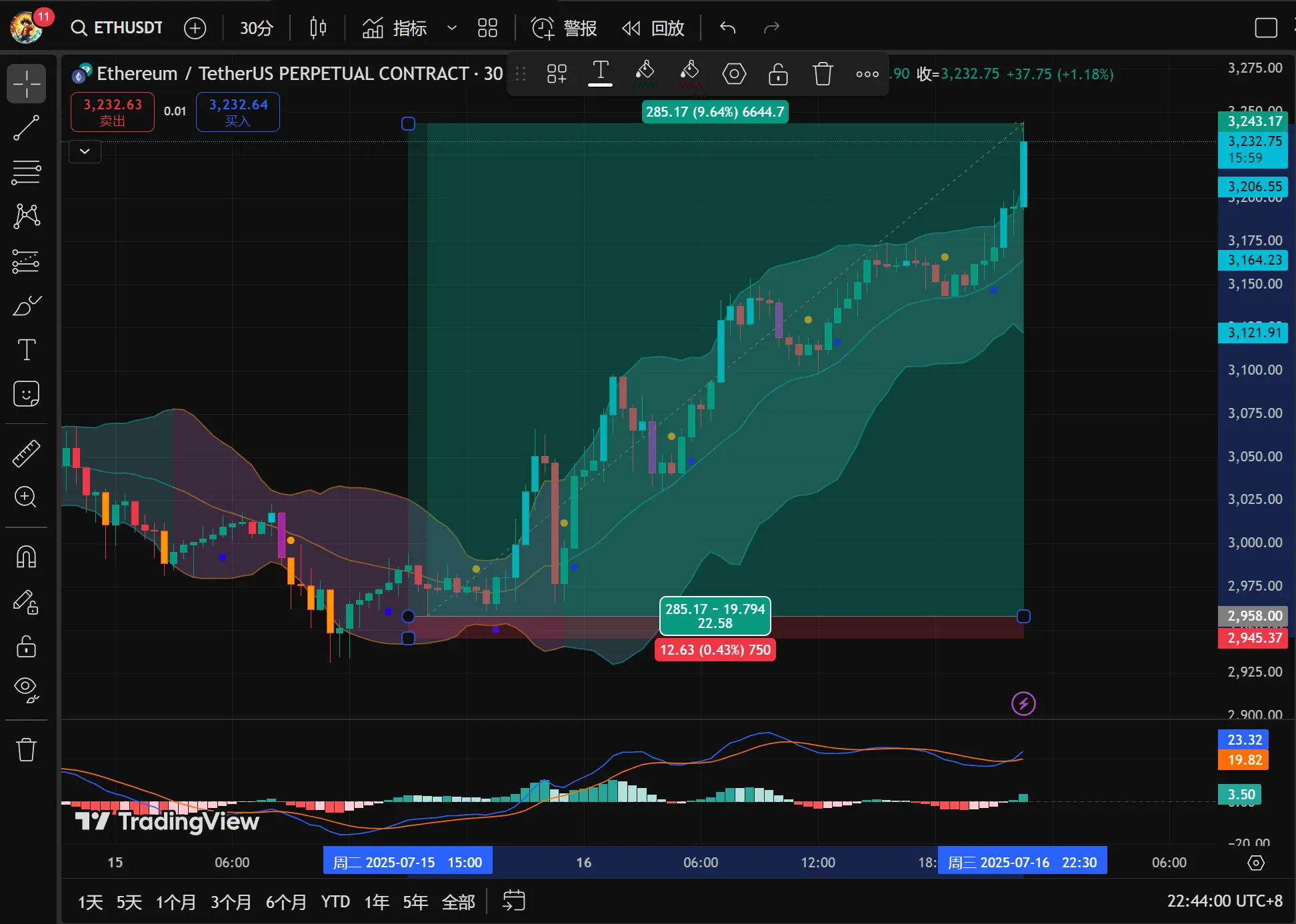Create a new 警报 alert
This screenshot has width=1296, height=924.
[x=563, y=28]
